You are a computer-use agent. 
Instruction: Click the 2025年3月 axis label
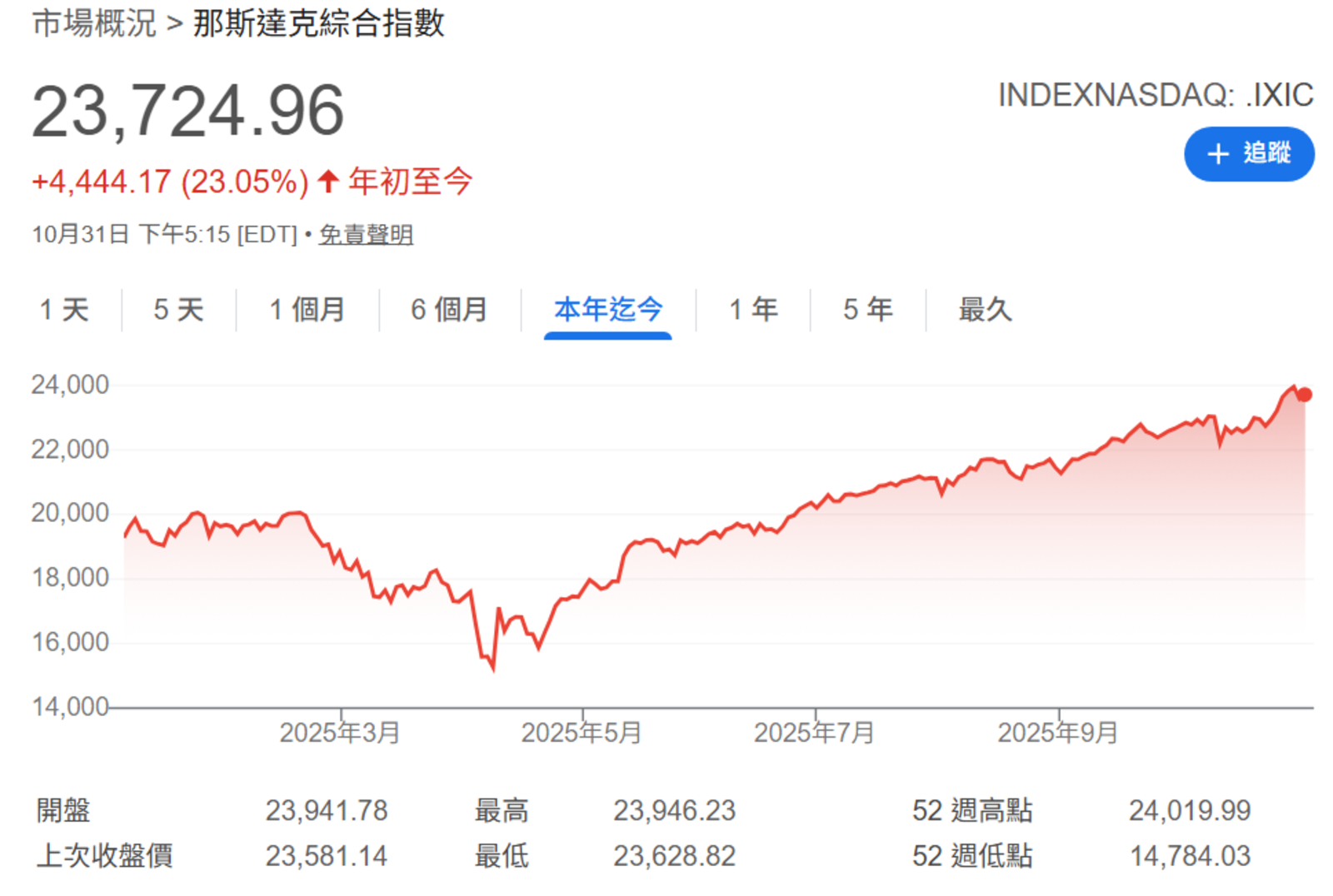[340, 733]
